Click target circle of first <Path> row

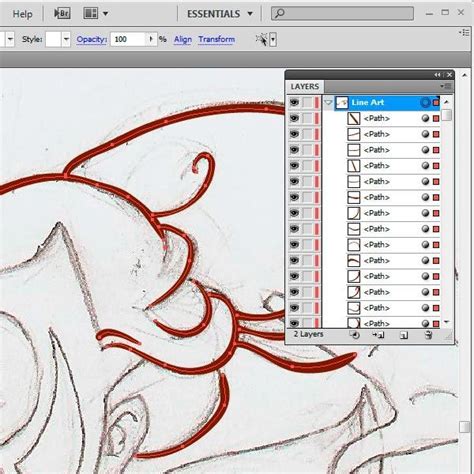(425, 118)
